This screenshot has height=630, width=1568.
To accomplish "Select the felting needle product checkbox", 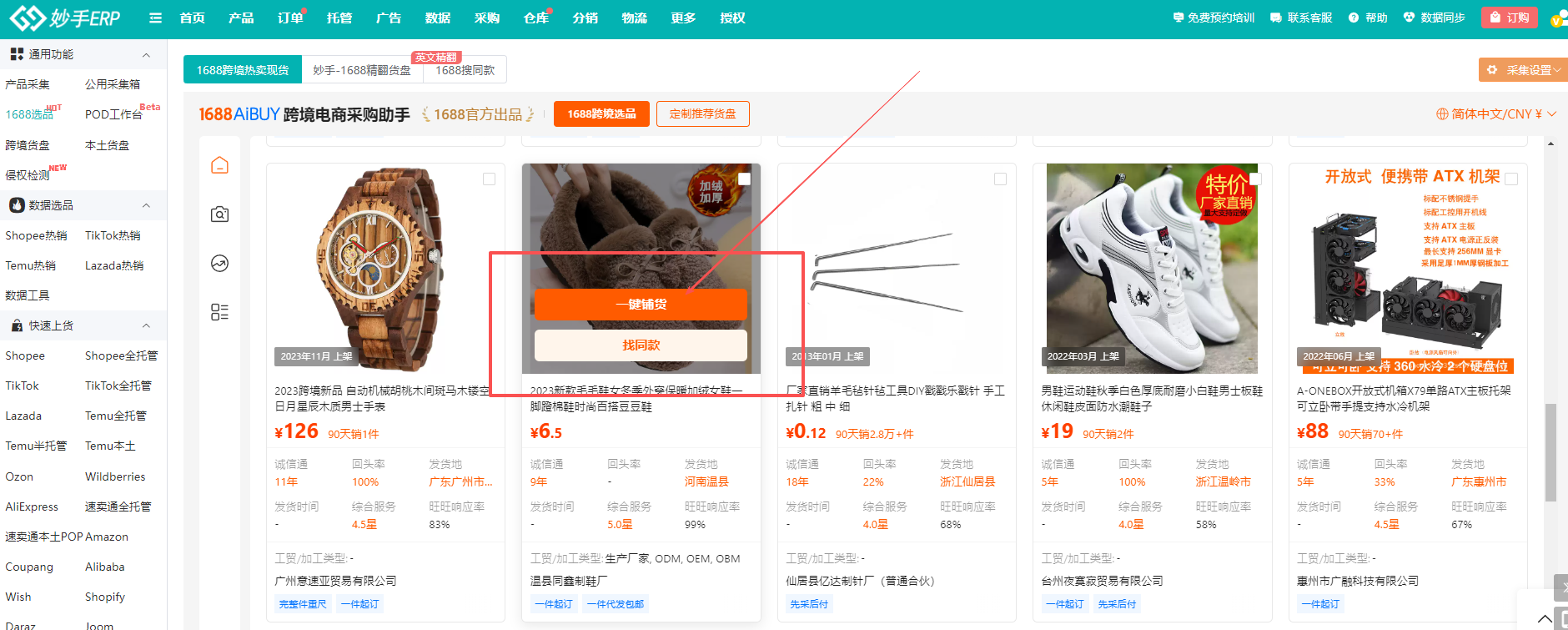I will pyautogui.click(x=1001, y=179).
